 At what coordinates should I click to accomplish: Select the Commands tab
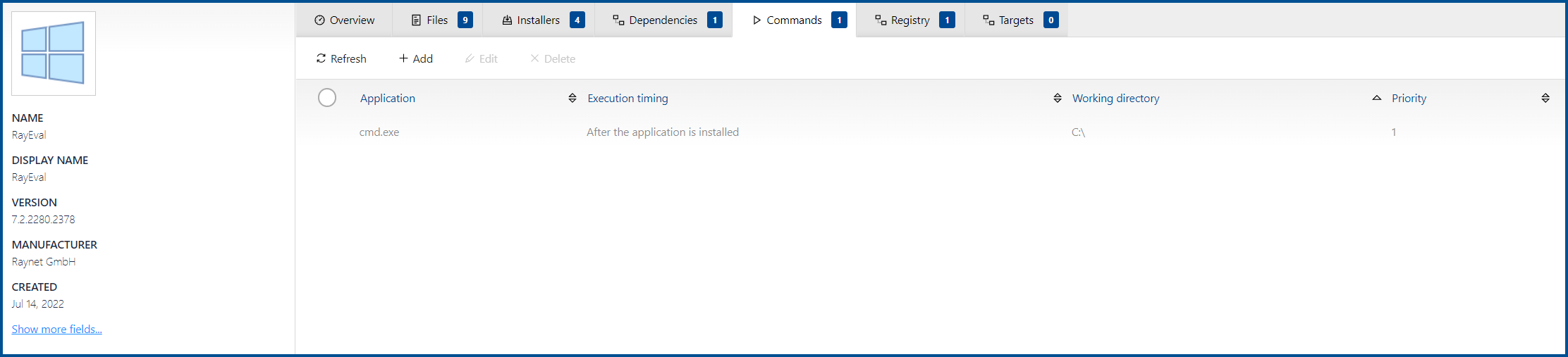coord(795,20)
